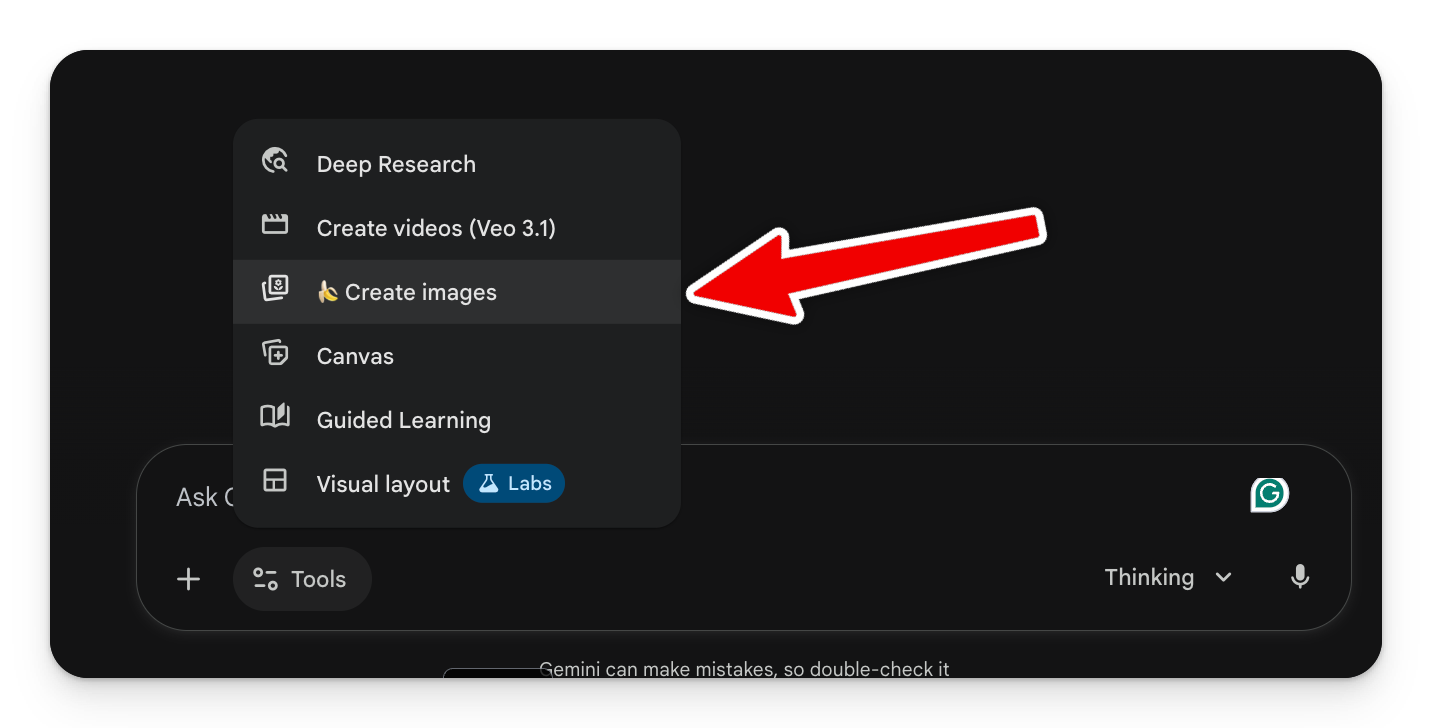Click the Deep Research globe-search icon
Viewport: 1432px width, 728px height.
coord(275,161)
